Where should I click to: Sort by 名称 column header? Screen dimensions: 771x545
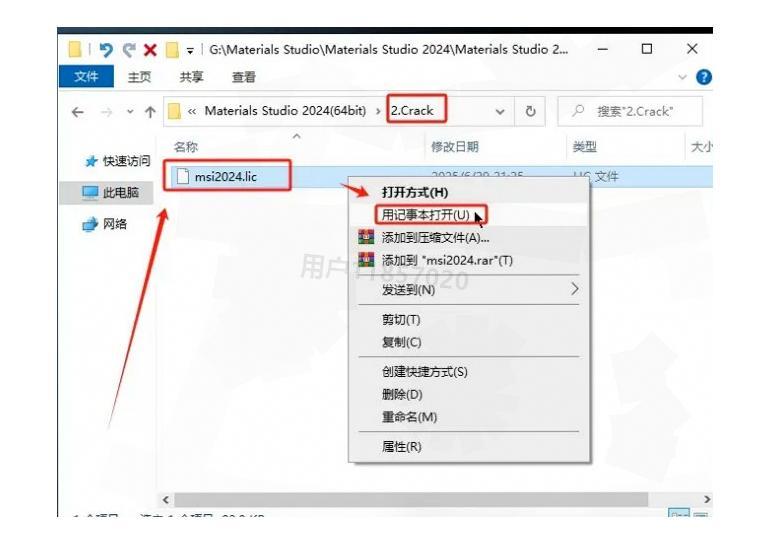pos(186,147)
